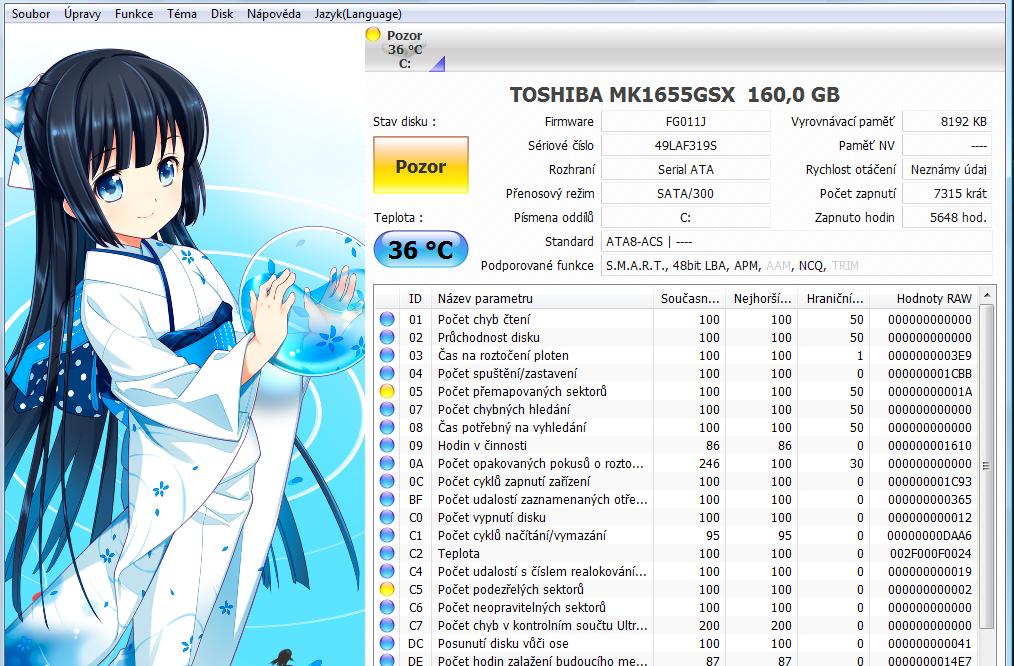This screenshot has width=1014, height=666.
Task: Open the Jazyk(Language) menu
Action: [358, 14]
